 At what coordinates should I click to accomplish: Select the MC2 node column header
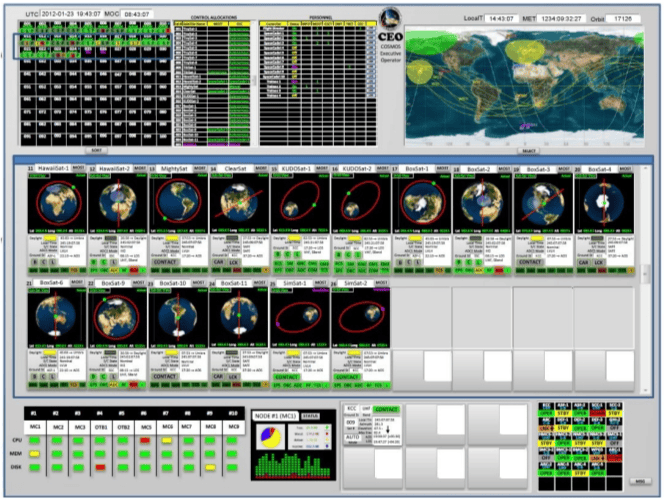coord(57,426)
